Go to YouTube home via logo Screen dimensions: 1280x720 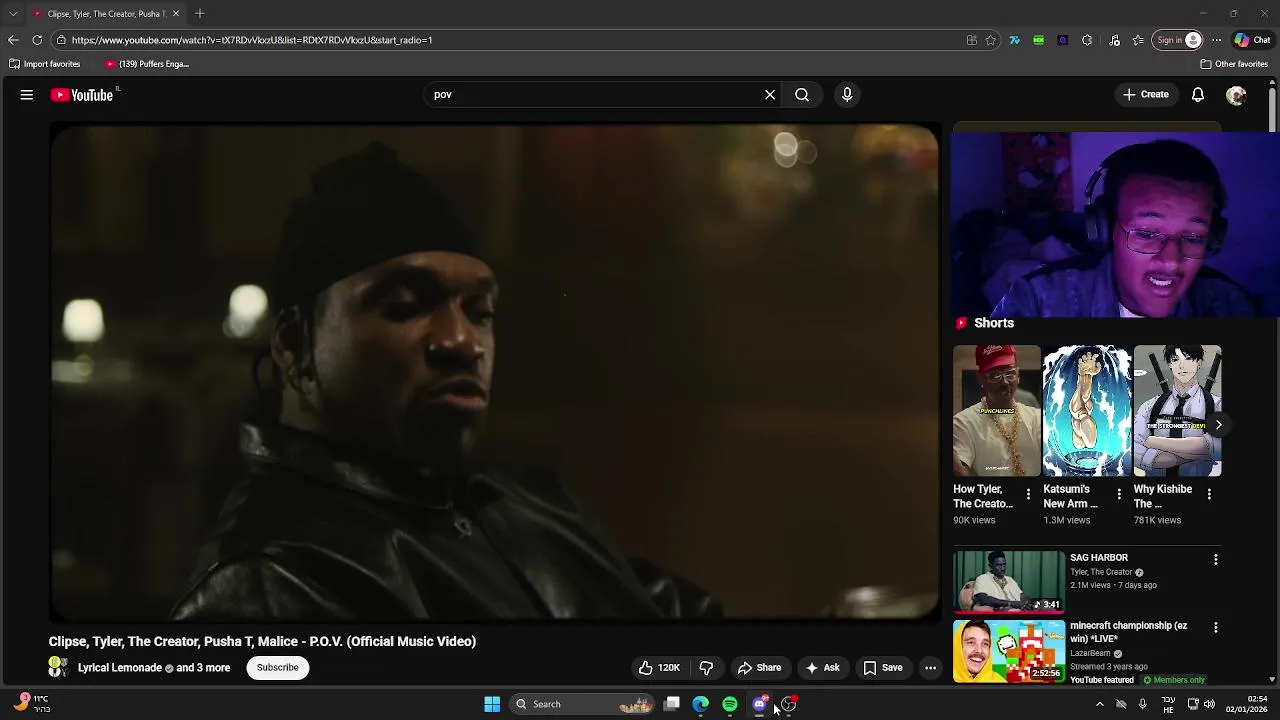(x=82, y=95)
